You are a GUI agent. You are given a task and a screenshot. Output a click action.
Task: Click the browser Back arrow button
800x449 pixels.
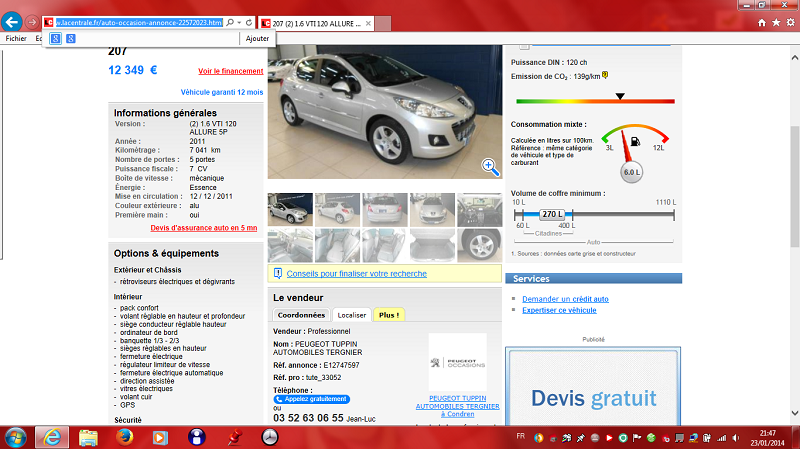point(12,22)
